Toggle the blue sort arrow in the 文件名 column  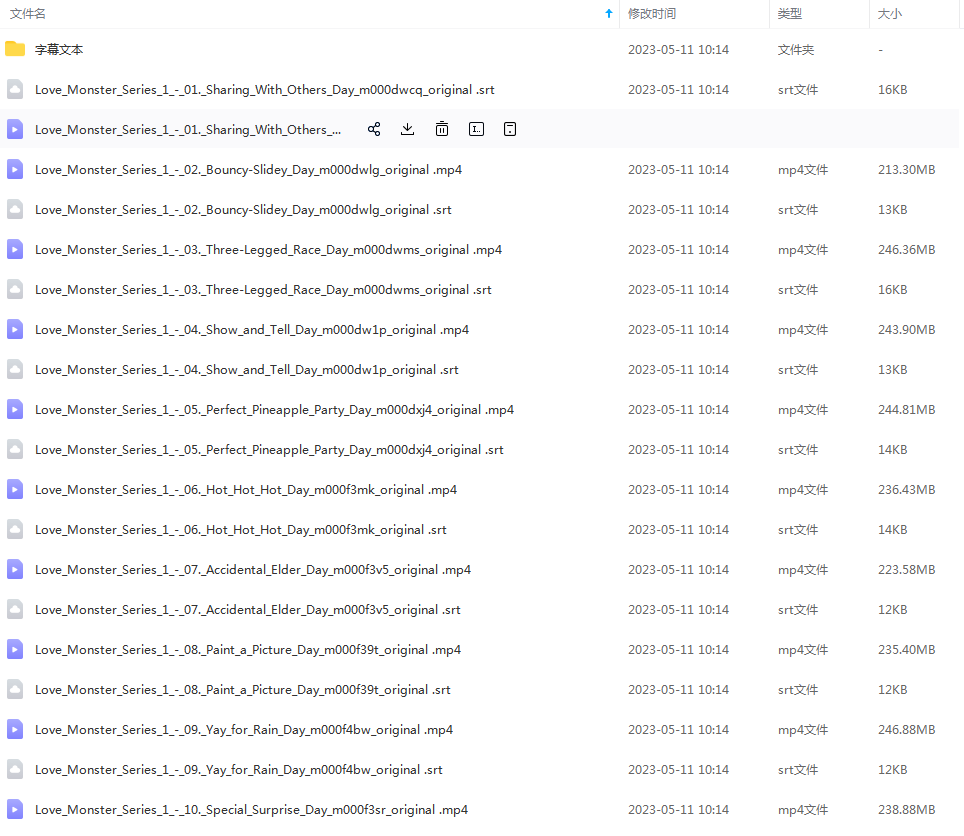point(609,14)
